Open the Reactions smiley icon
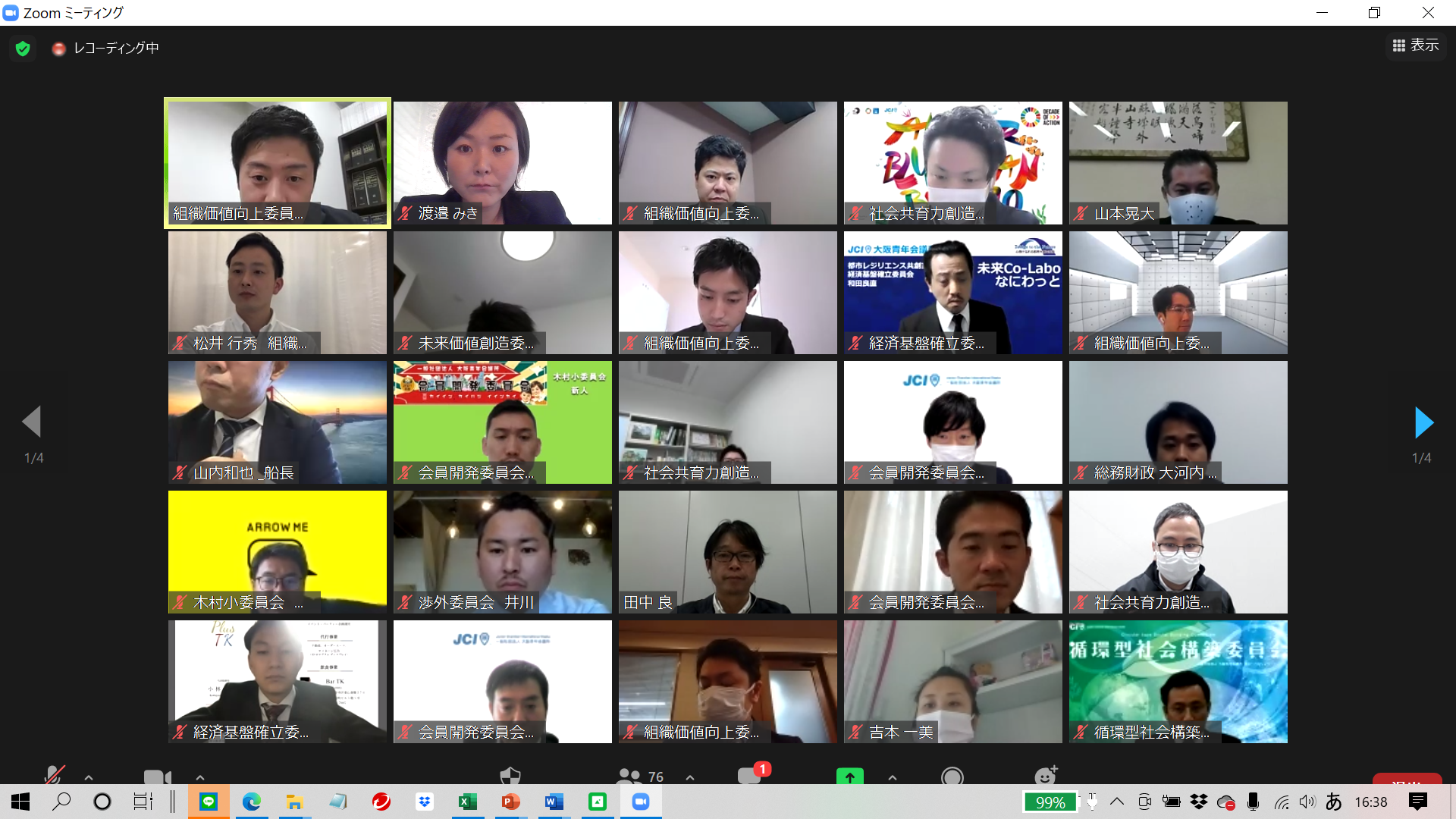This screenshot has height=819, width=1456. click(1045, 776)
